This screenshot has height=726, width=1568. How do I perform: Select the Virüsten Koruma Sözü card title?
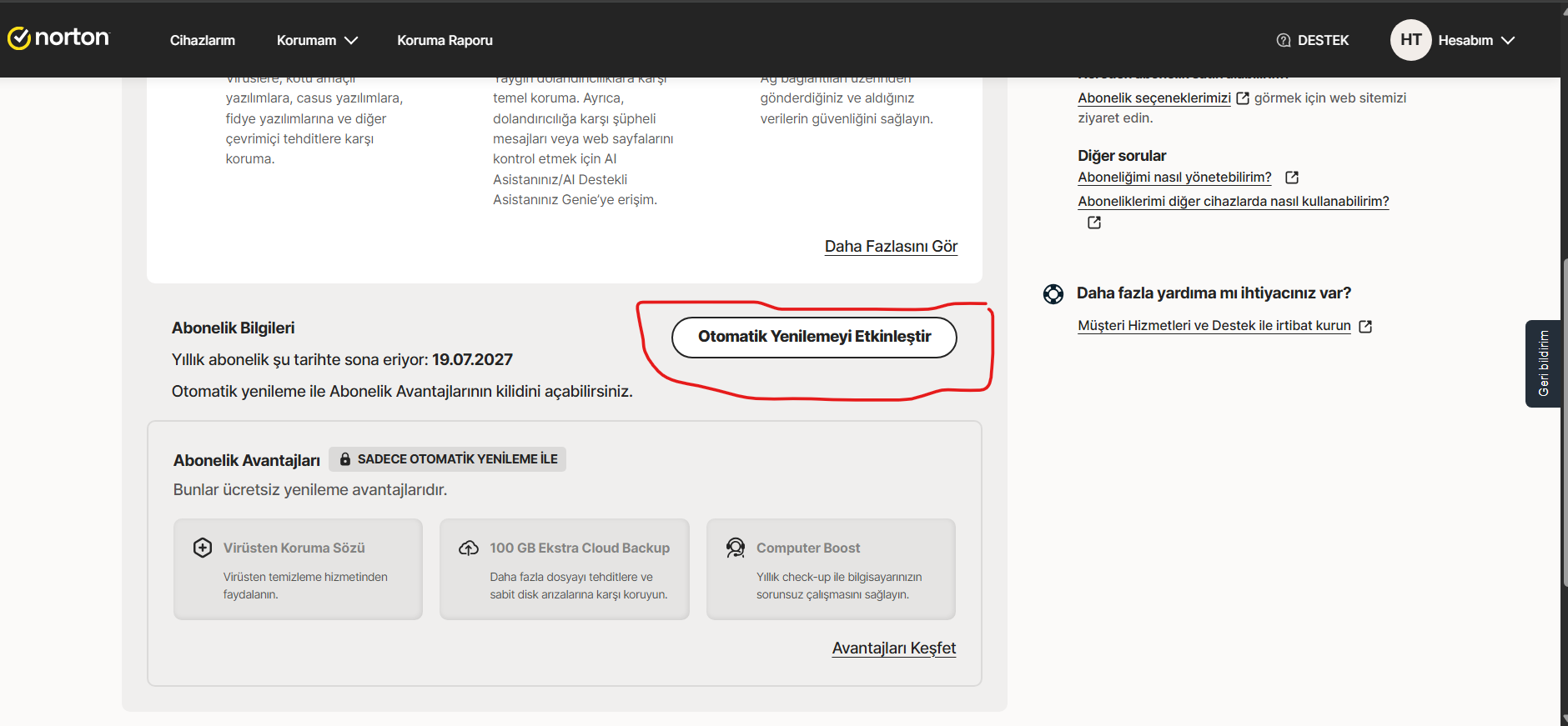294,548
